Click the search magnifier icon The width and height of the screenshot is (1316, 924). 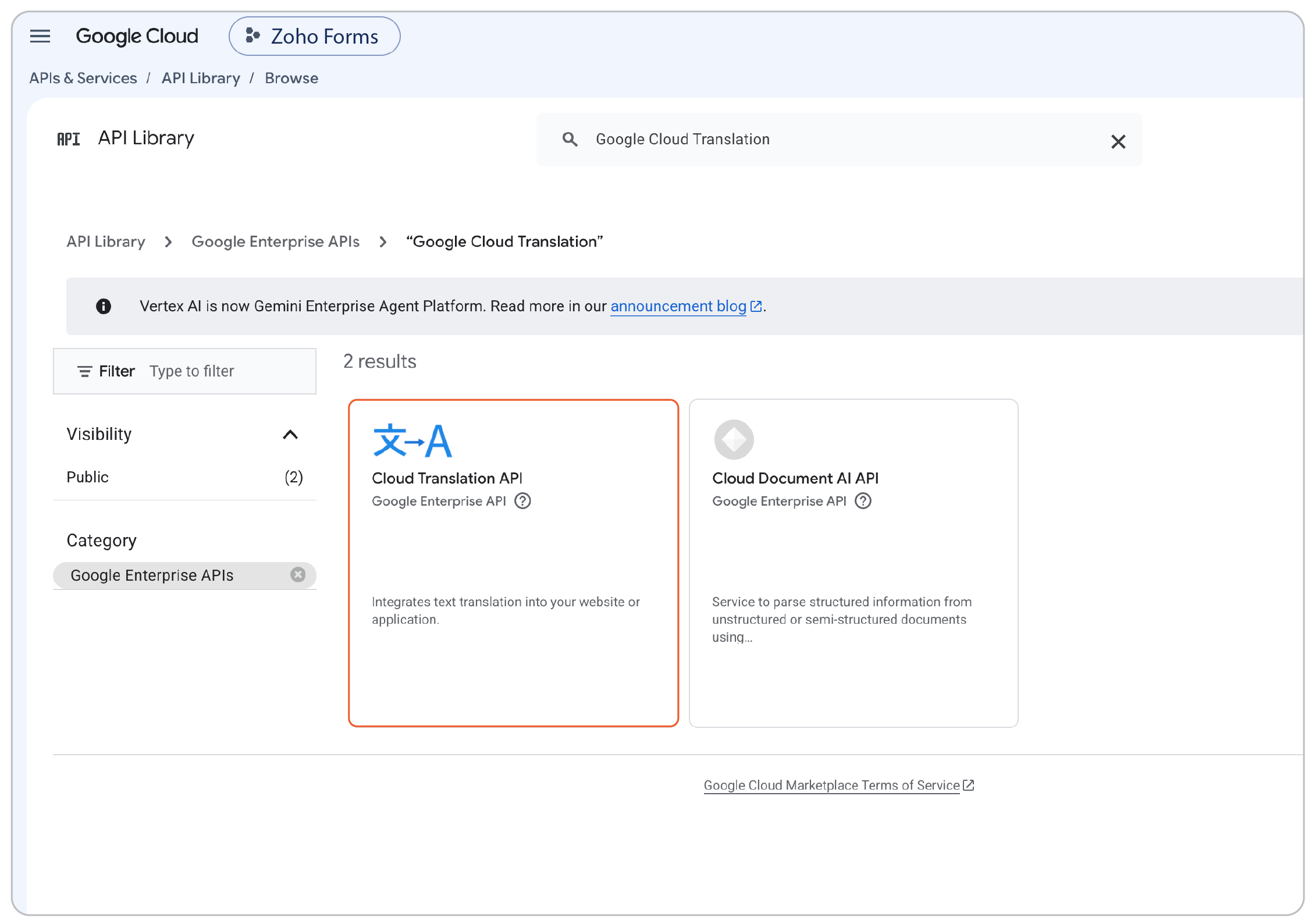point(570,139)
